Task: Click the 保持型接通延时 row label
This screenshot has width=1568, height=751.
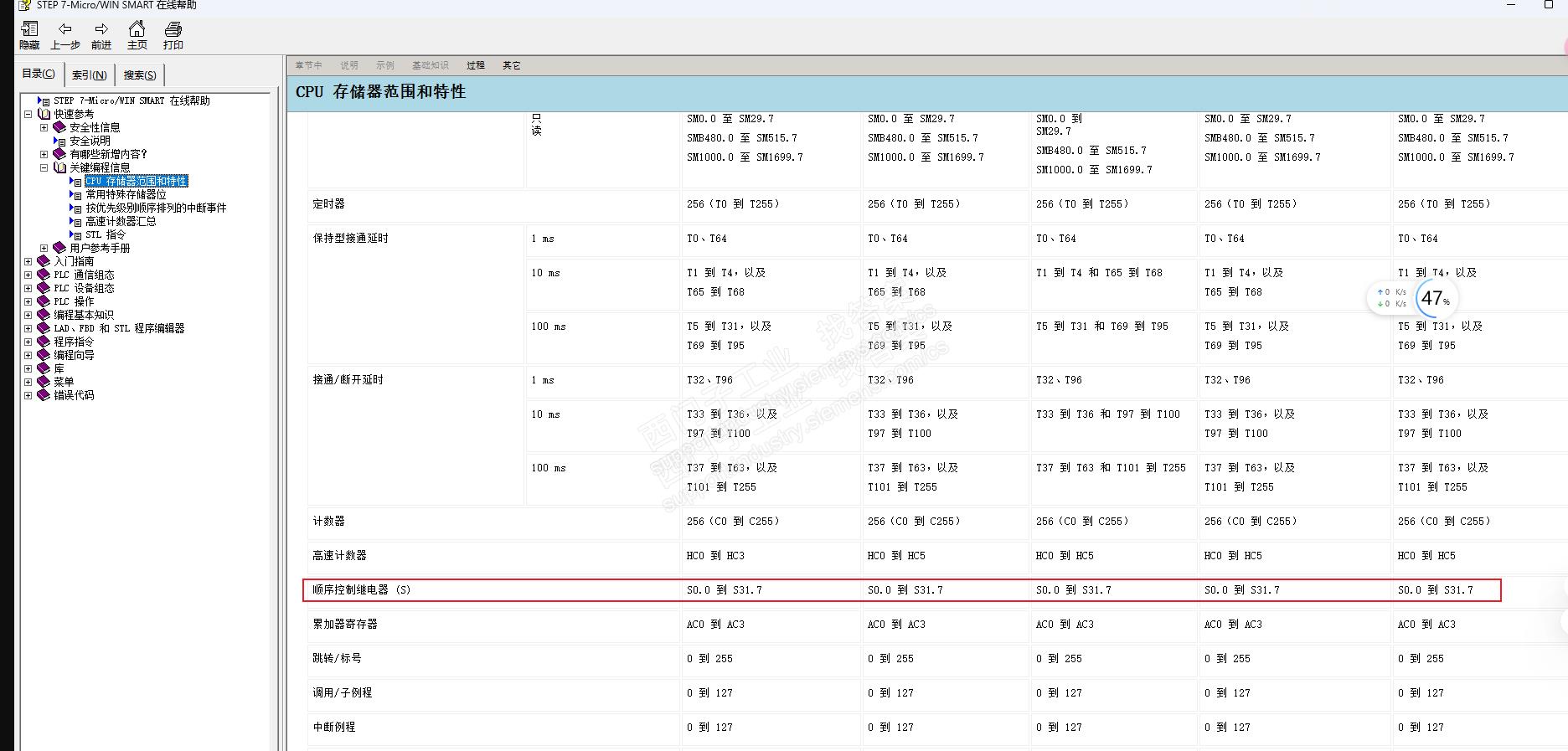Action: click(x=351, y=239)
